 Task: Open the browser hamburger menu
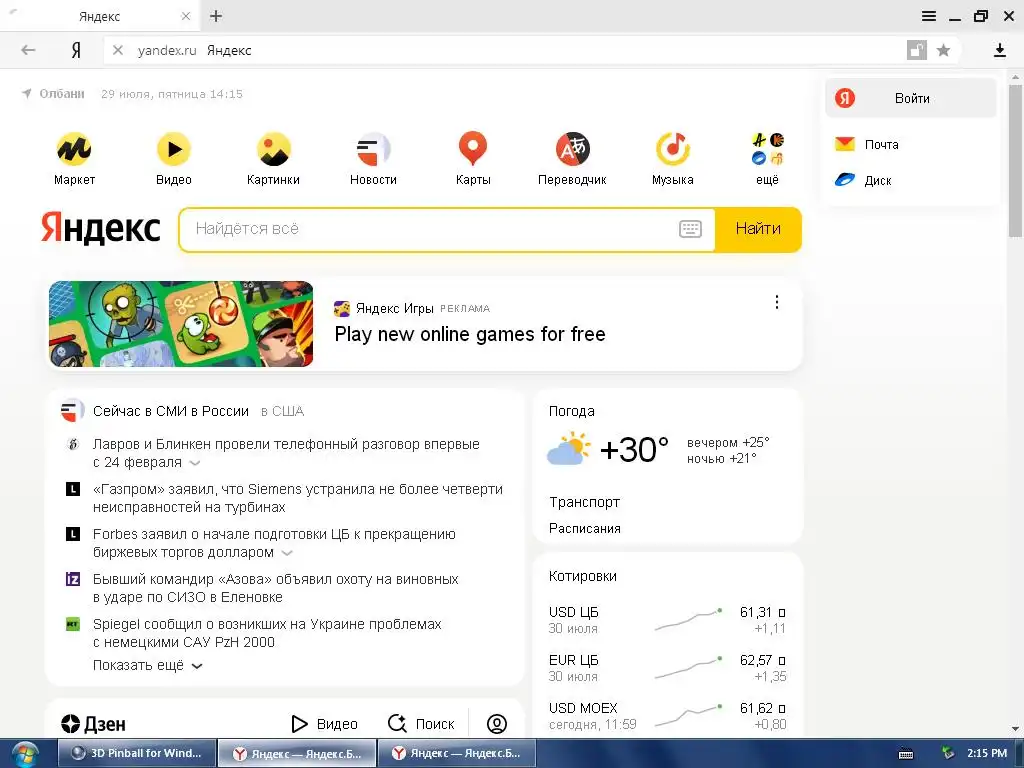(929, 16)
